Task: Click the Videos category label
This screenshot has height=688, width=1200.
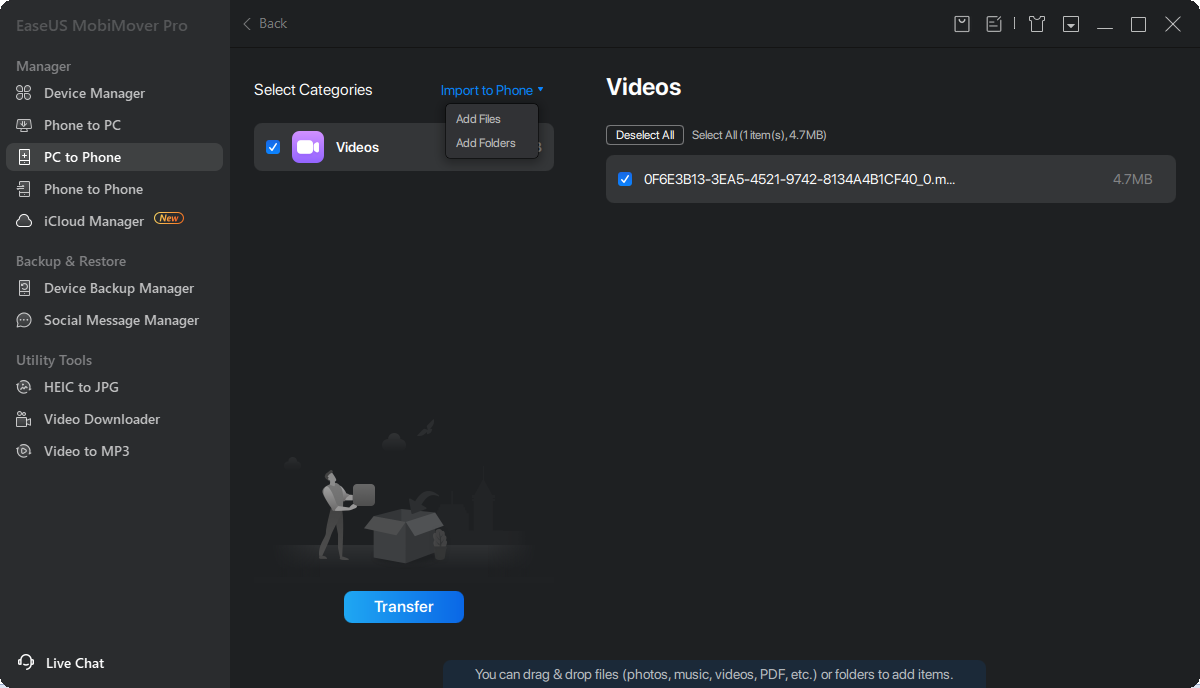Action: pyautogui.click(x=357, y=147)
